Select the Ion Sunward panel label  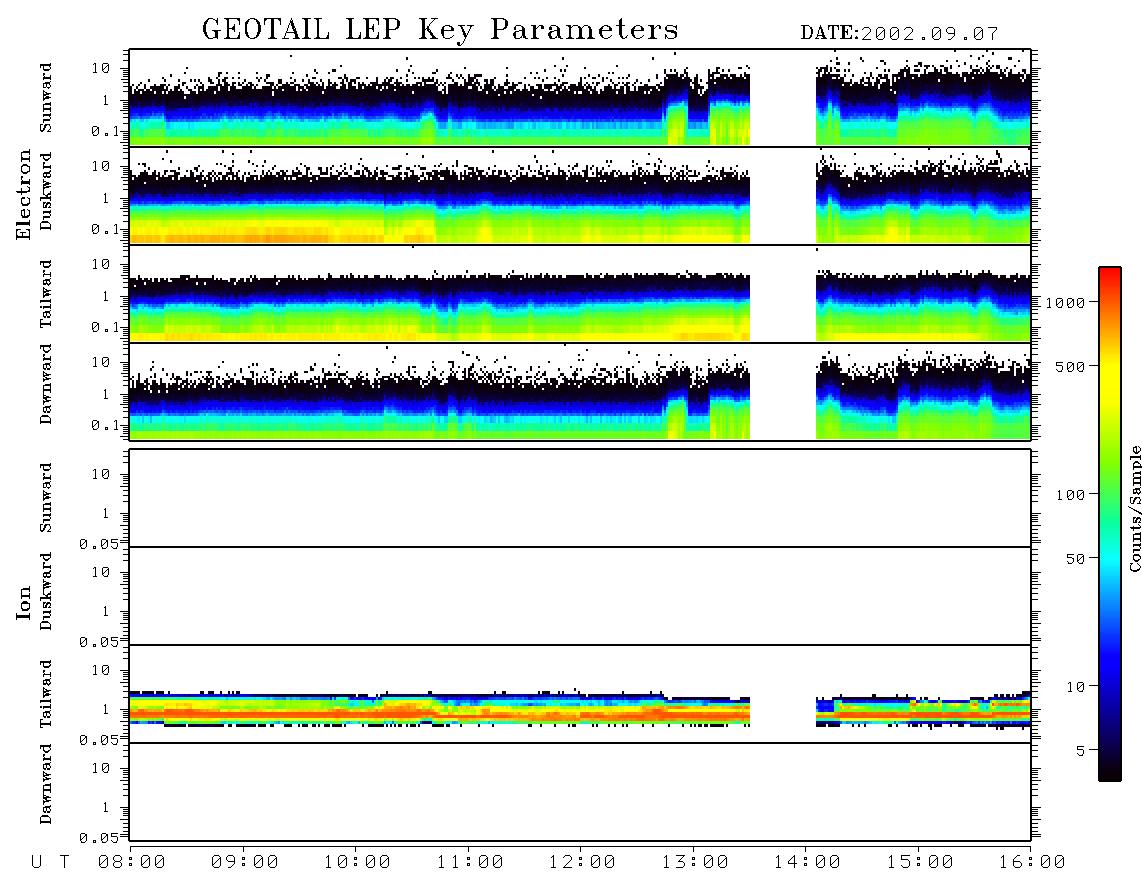(x=46, y=497)
